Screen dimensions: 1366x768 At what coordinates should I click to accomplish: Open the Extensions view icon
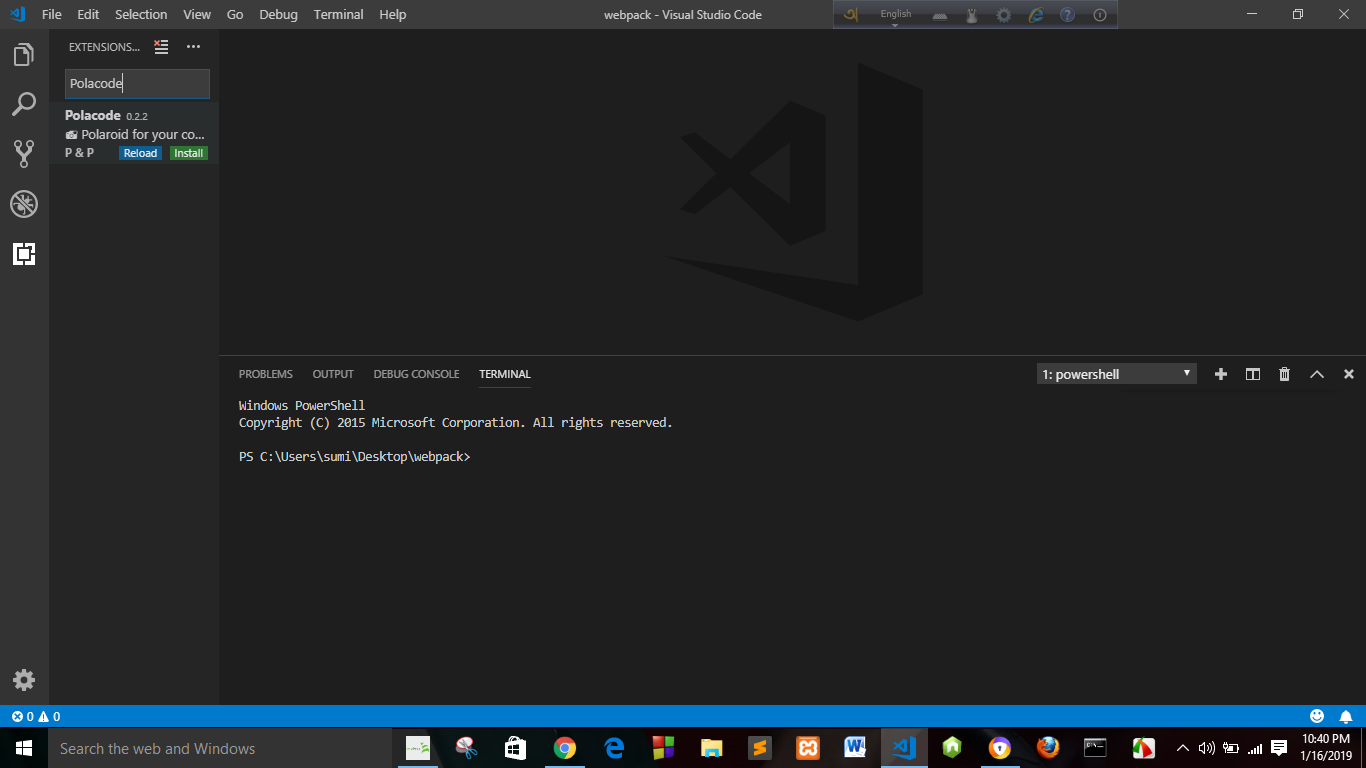24,254
